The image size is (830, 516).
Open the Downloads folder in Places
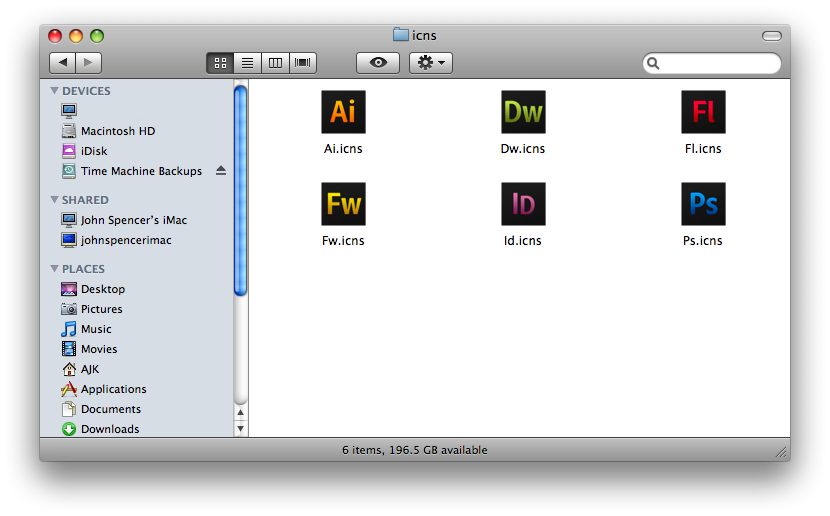pos(100,429)
